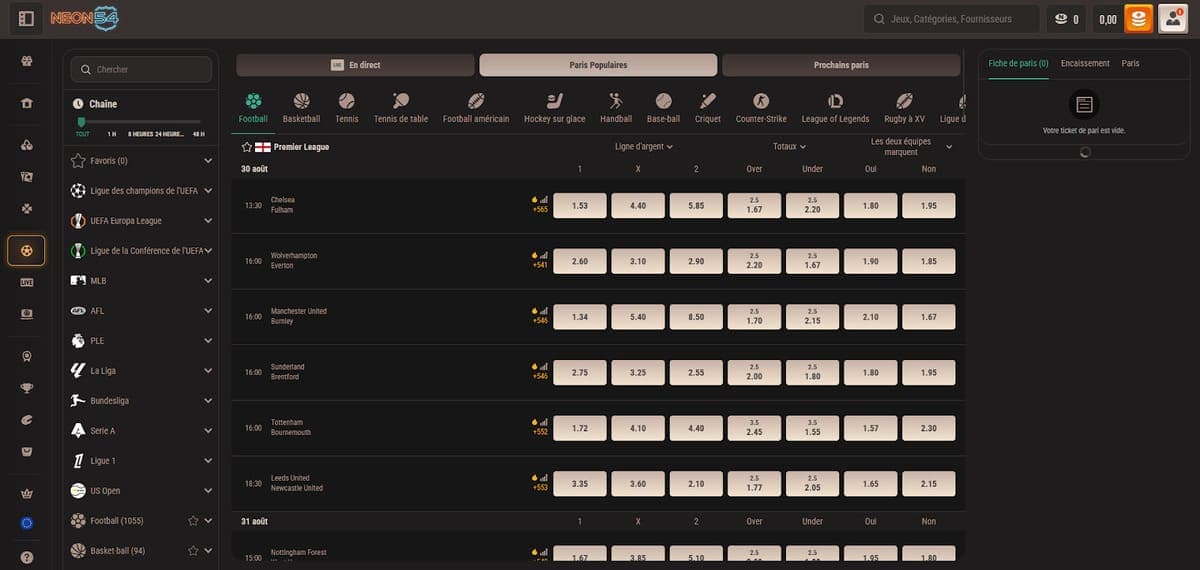Click the Chaine time range slider handle

[x=81, y=122]
